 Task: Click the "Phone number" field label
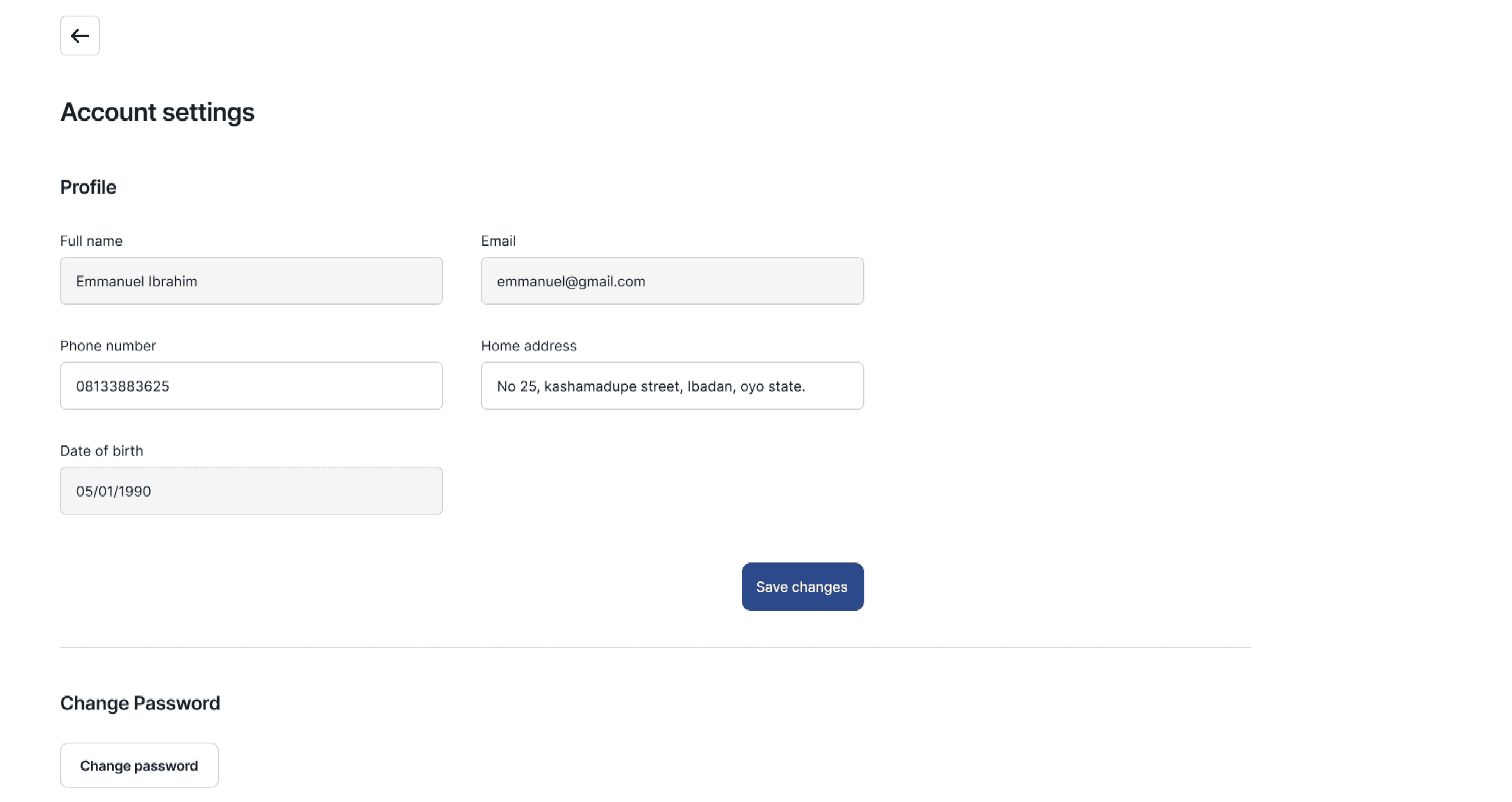point(108,346)
